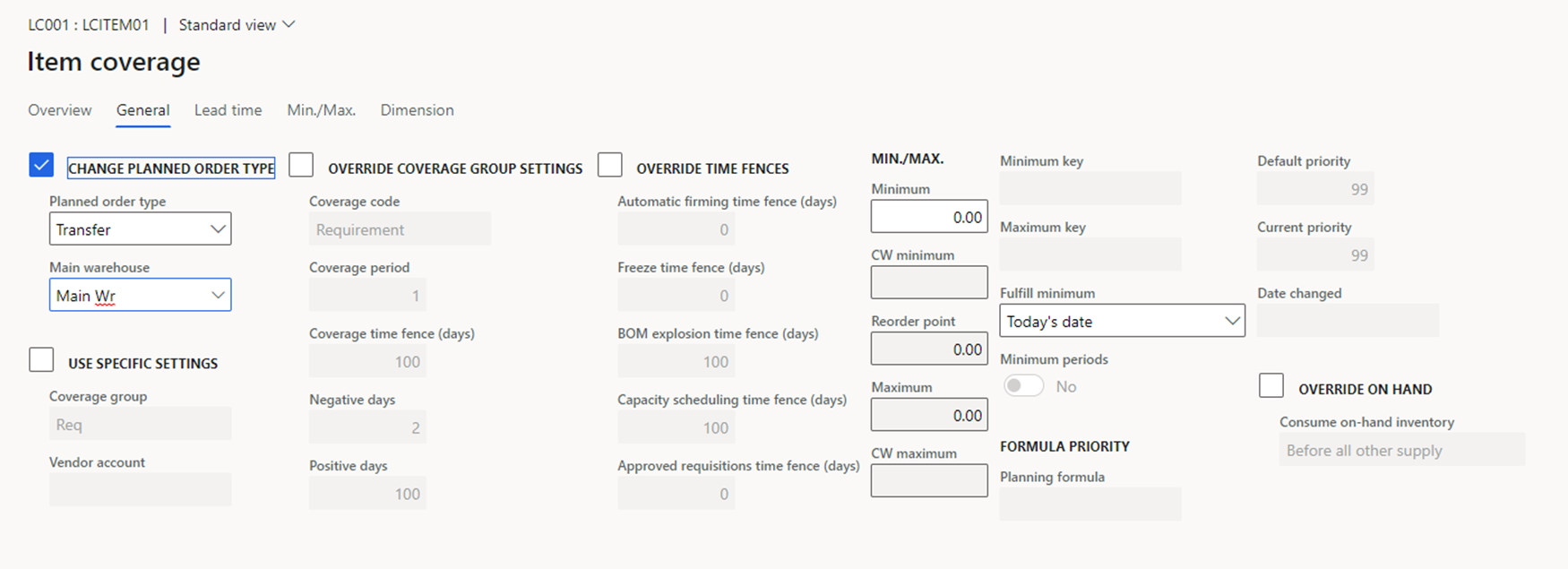The height and width of the screenshot is (569, 1568).
Task: Click the General tab
Action: 142,110
